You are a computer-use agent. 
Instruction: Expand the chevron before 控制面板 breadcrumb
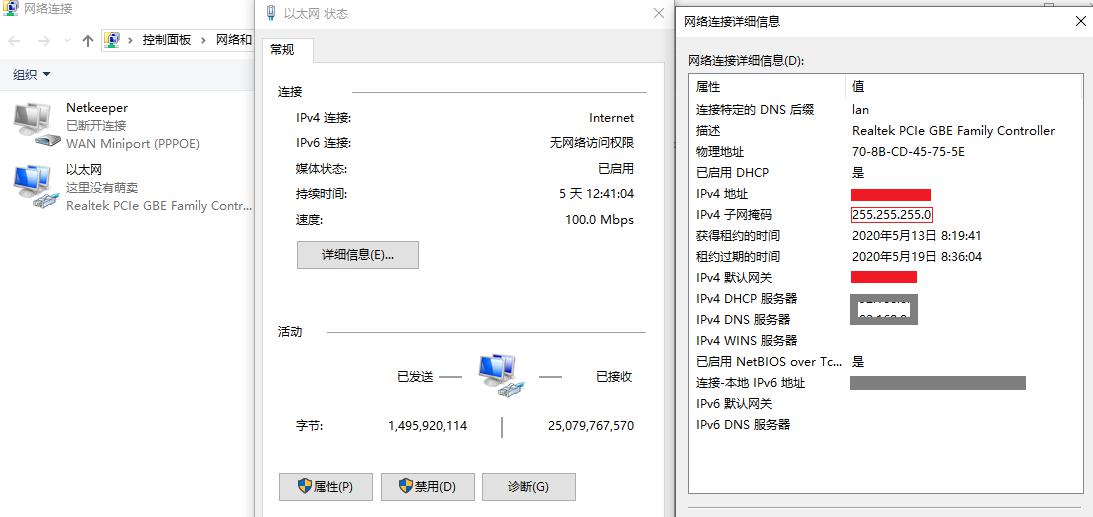click(x=130, y=40)
